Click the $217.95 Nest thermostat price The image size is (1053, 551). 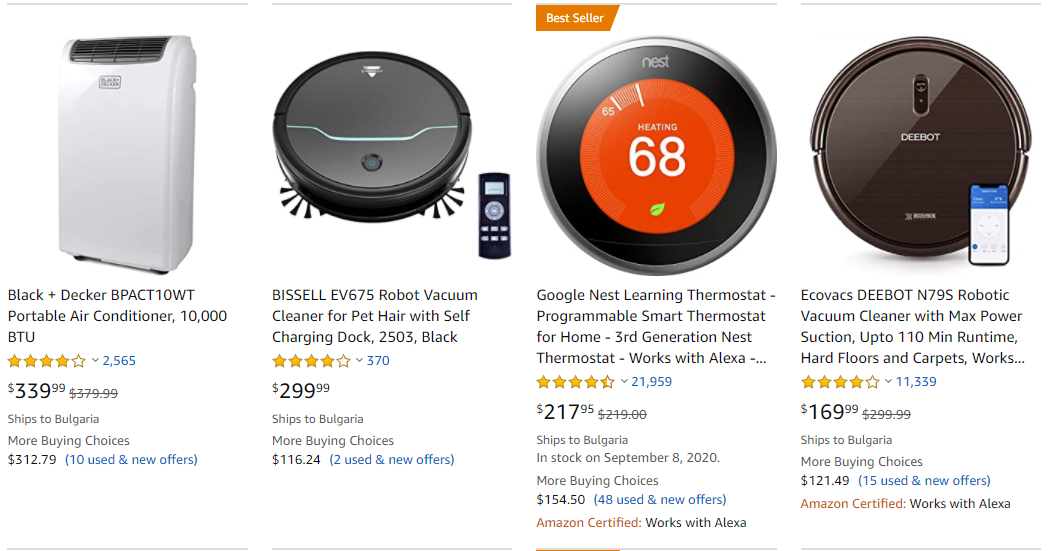[x=565, y=412]
